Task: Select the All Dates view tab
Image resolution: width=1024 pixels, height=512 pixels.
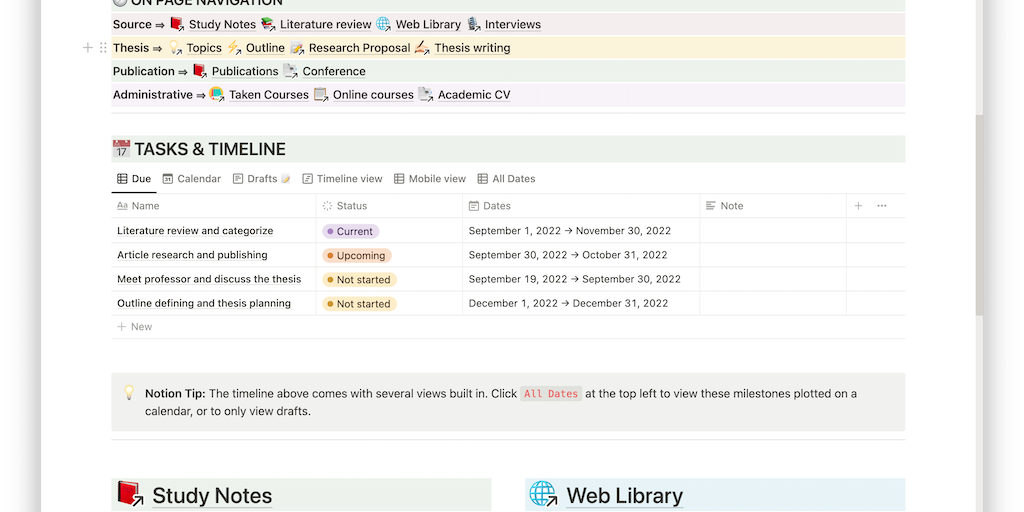Action: 506,179
